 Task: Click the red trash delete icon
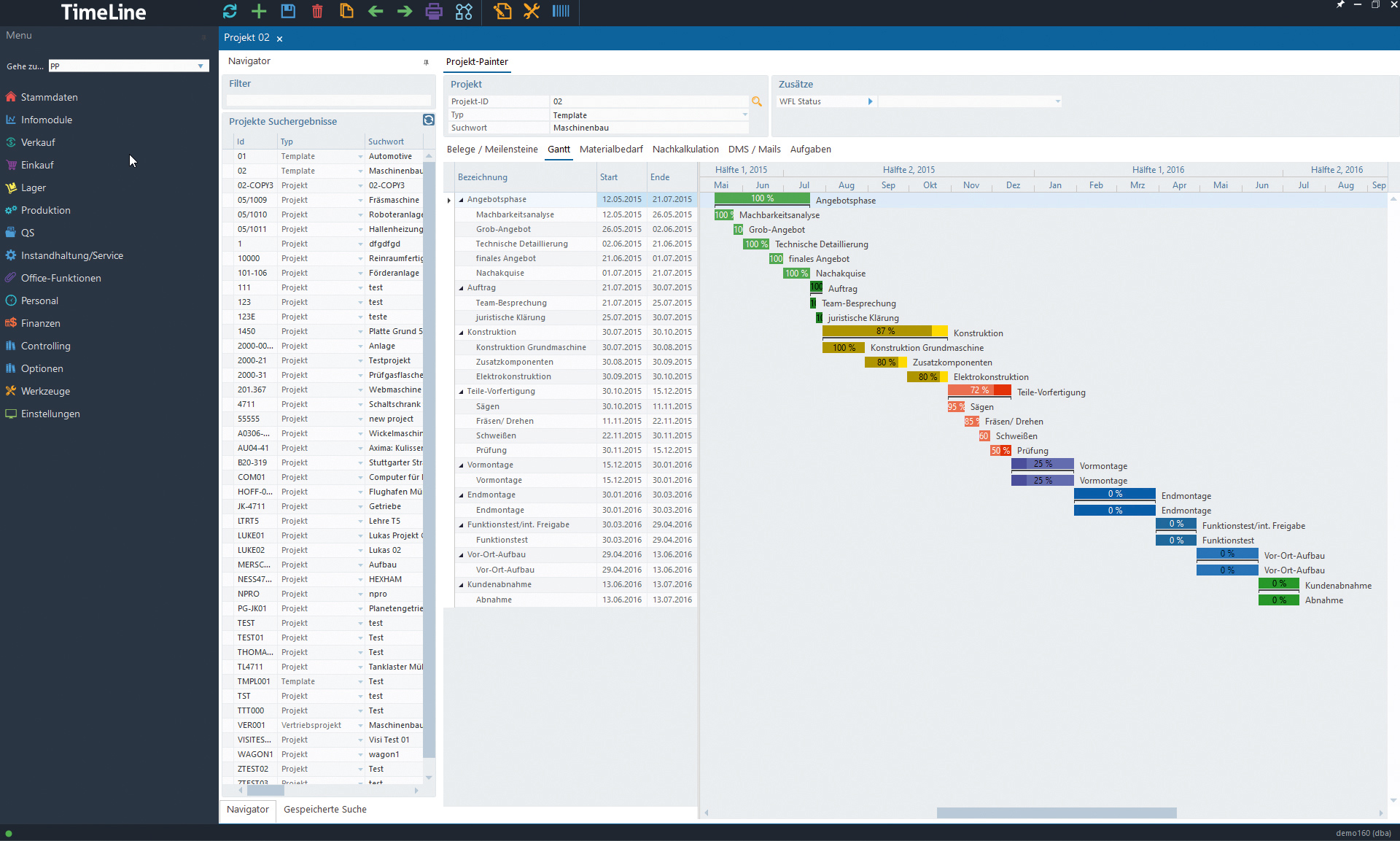[317, 11]
